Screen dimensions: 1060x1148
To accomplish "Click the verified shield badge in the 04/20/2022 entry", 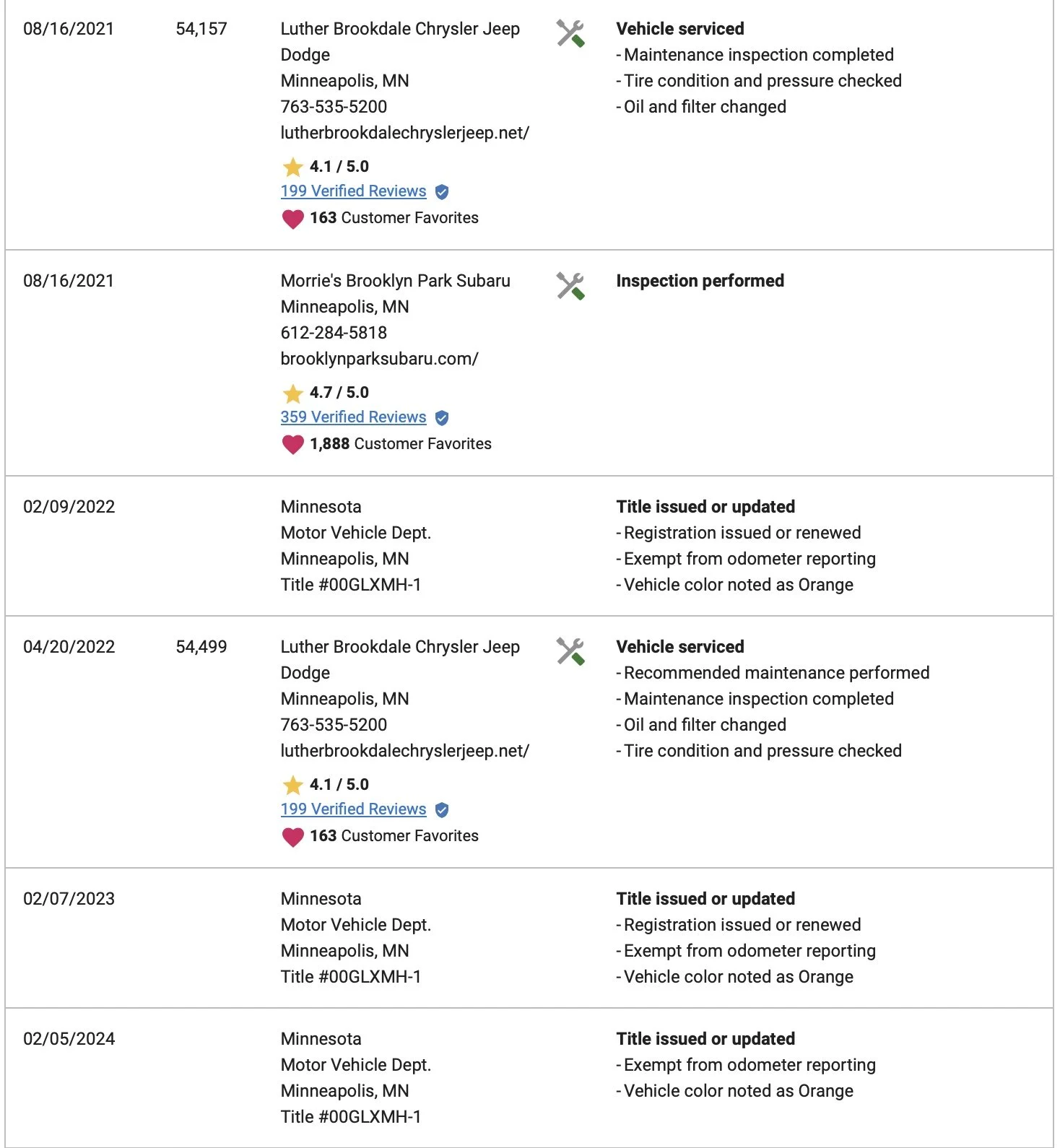I will [442, 809].
